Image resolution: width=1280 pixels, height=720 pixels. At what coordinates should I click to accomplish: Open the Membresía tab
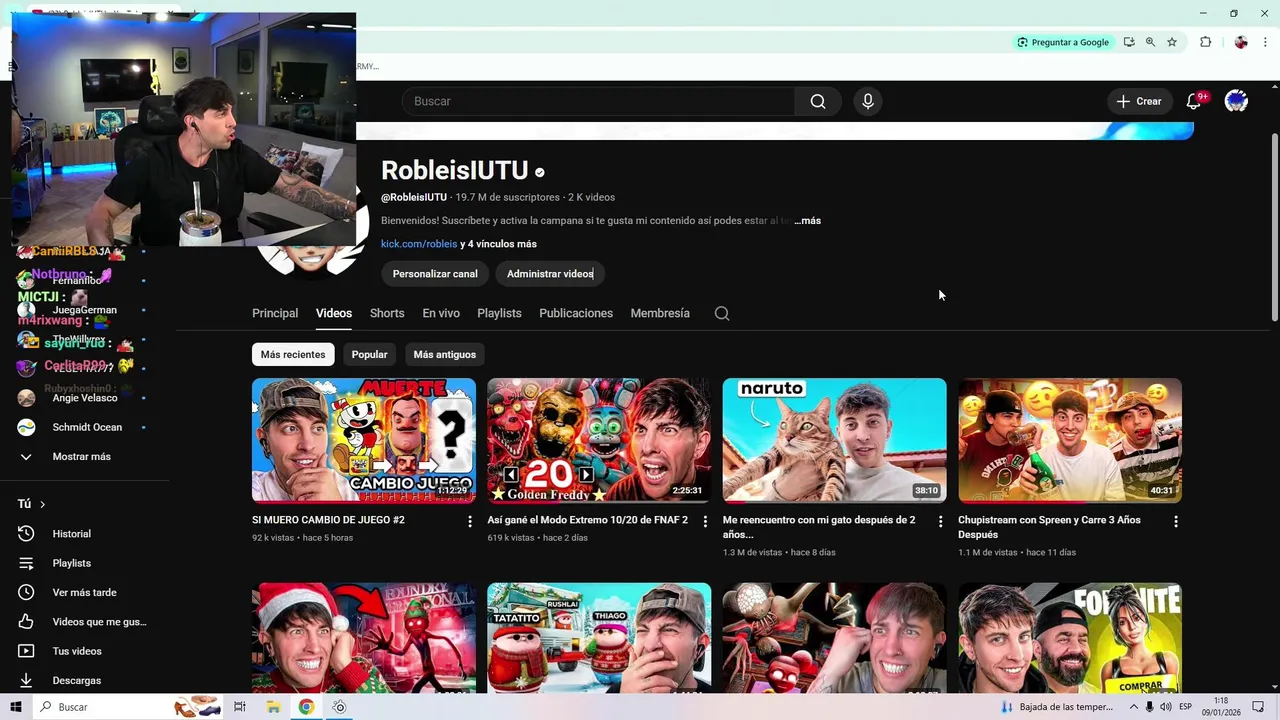click(660, 313)
